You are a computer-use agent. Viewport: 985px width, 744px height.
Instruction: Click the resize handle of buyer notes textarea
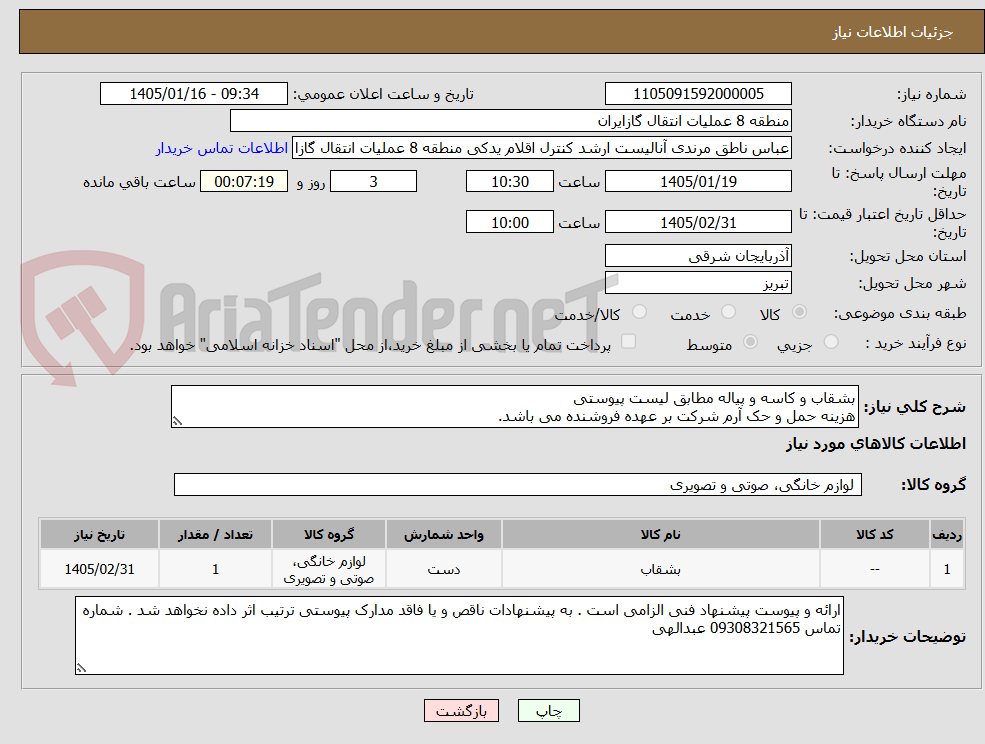81,669
